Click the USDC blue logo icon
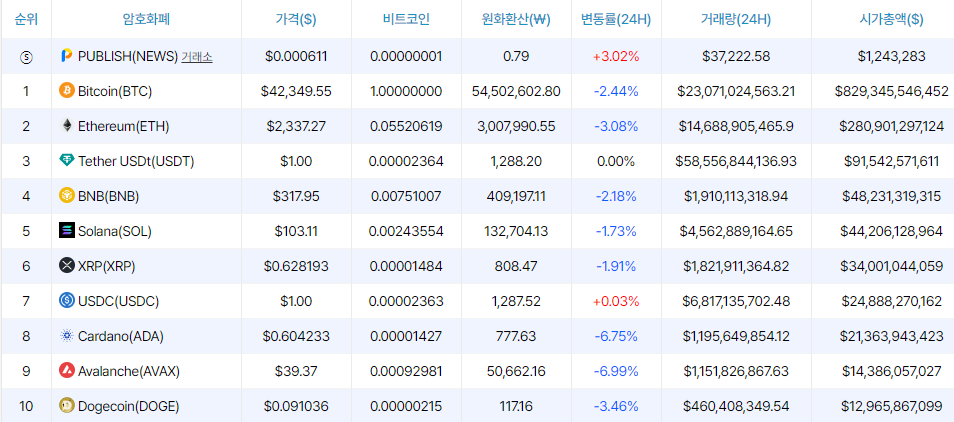 [67, 301]
